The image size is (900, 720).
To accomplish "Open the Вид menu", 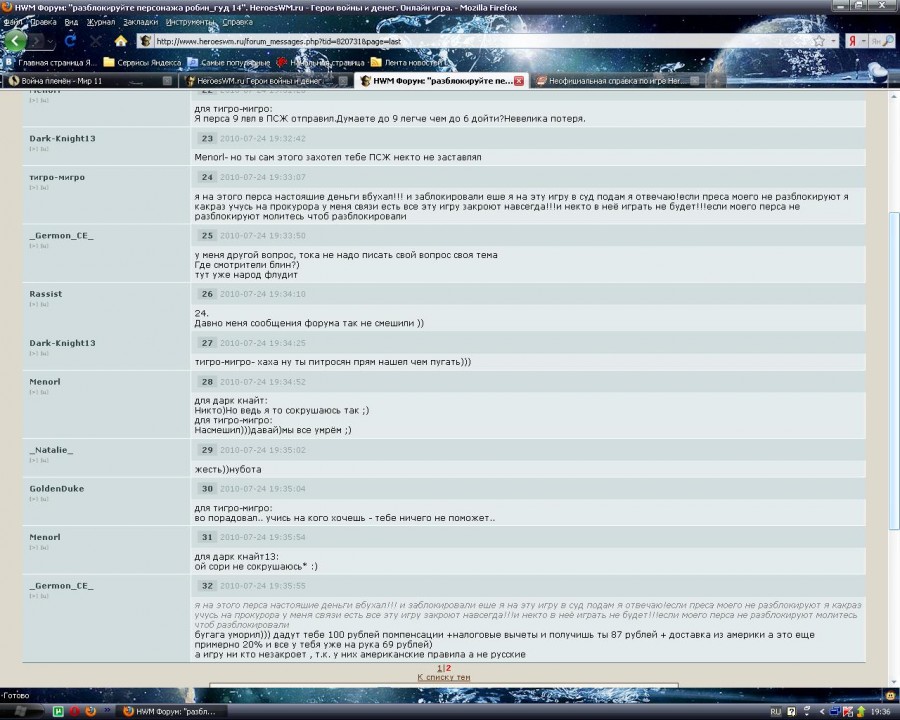I will pyautogui.click(x=71, y=22).
